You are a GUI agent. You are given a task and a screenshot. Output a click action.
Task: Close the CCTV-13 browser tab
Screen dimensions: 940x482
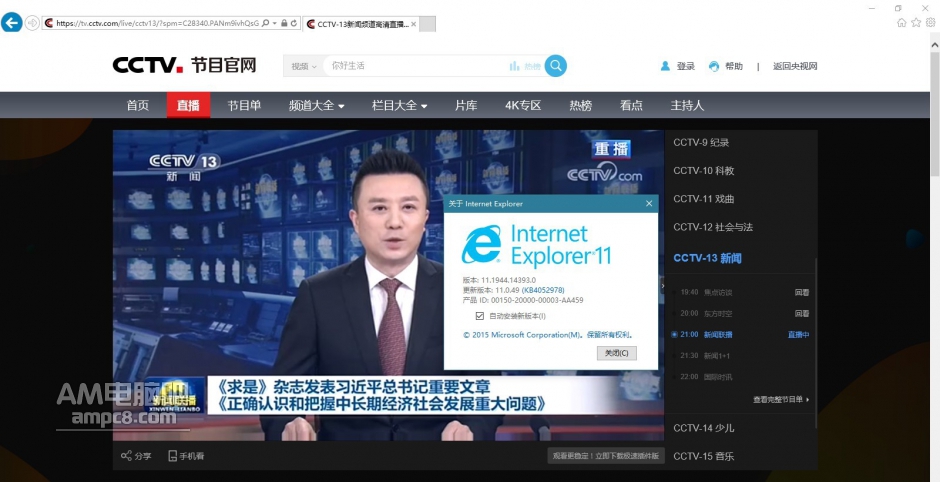point(414,24)
